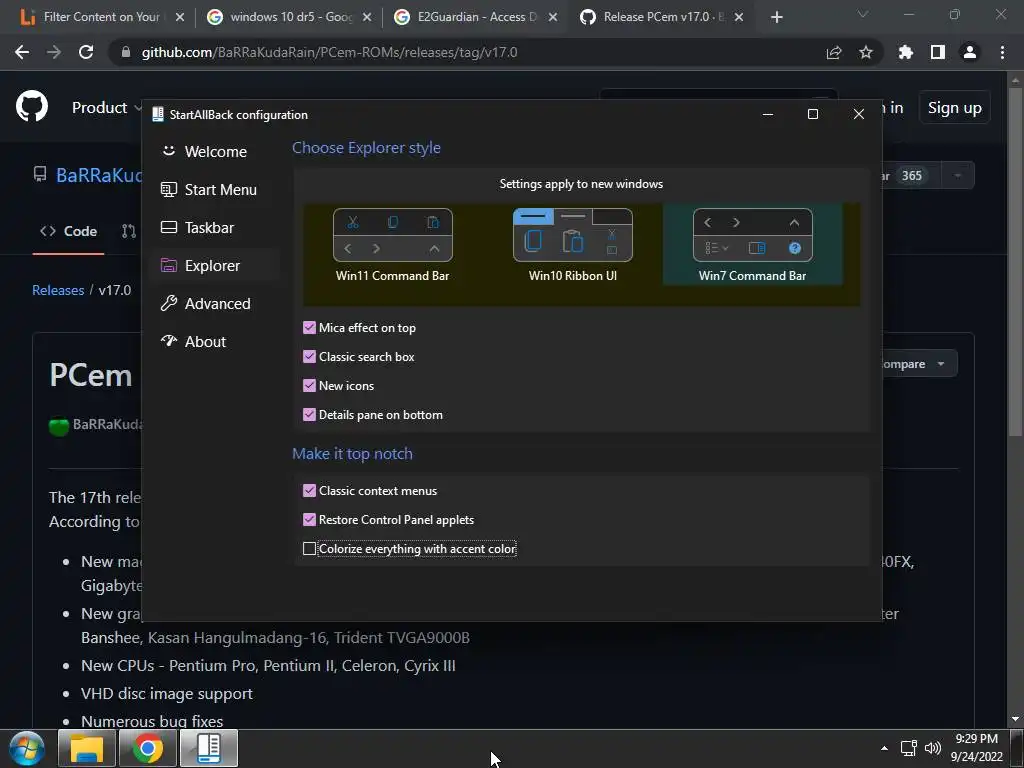
Task: Show hidden system tray icons
Action: 884,748
